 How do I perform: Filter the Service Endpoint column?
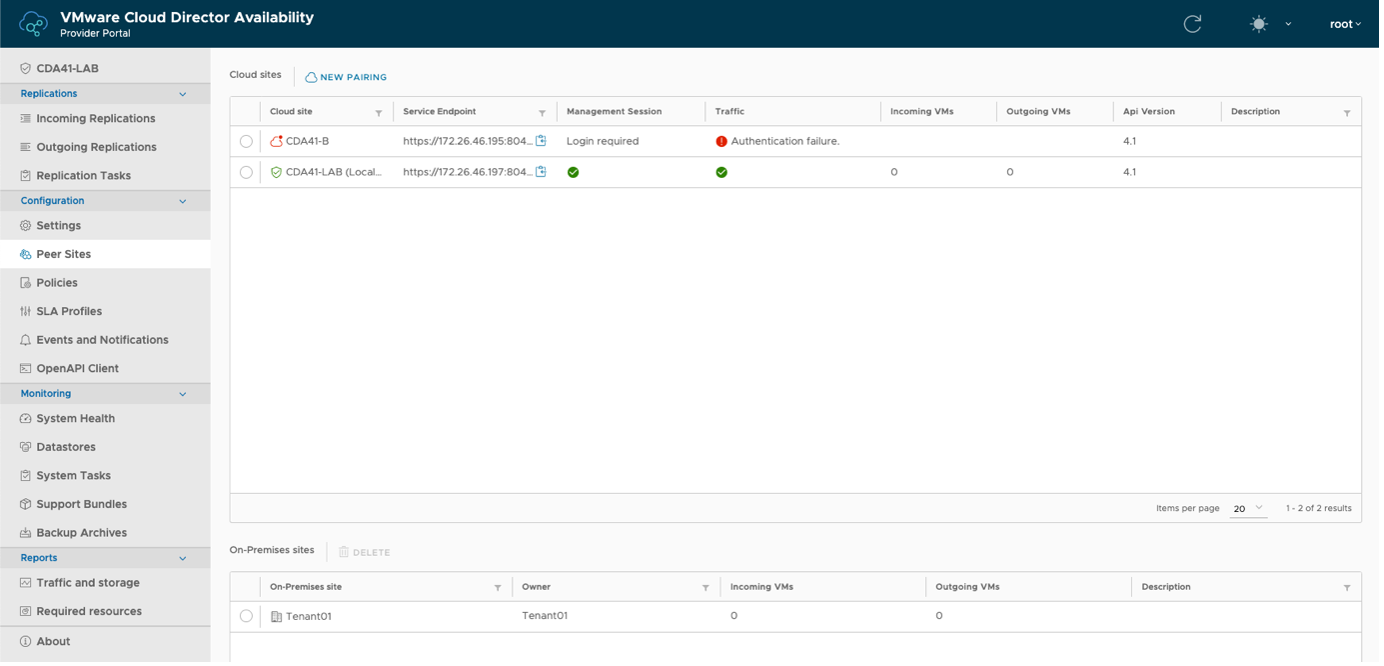click(542, 113)
